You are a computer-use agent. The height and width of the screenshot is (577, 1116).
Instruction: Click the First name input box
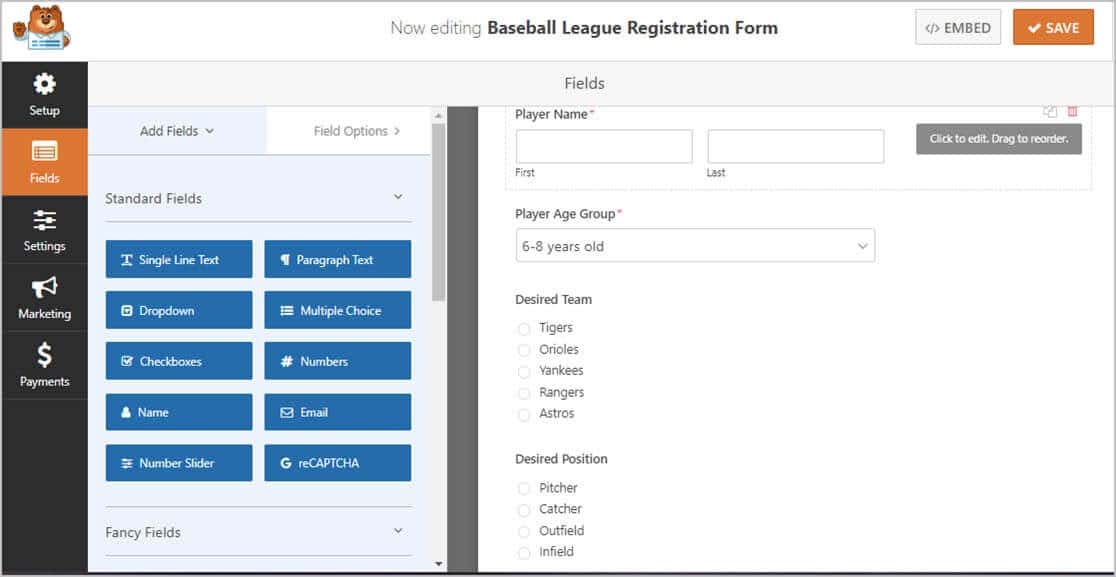603,146
